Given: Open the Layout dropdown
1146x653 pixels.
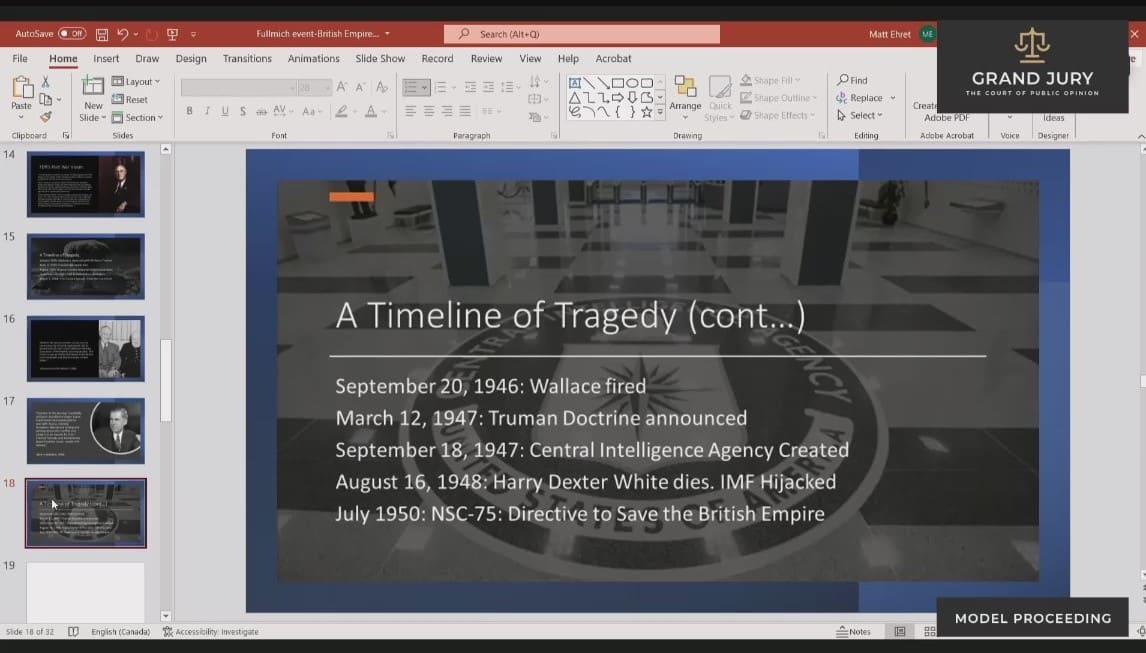Looking at the screenshot, I should tap(138, 82).
